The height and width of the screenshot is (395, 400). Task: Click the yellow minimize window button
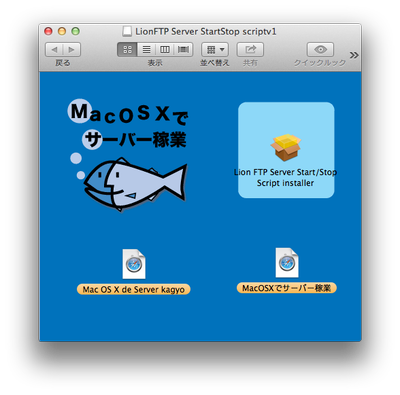tap(62, 31)
